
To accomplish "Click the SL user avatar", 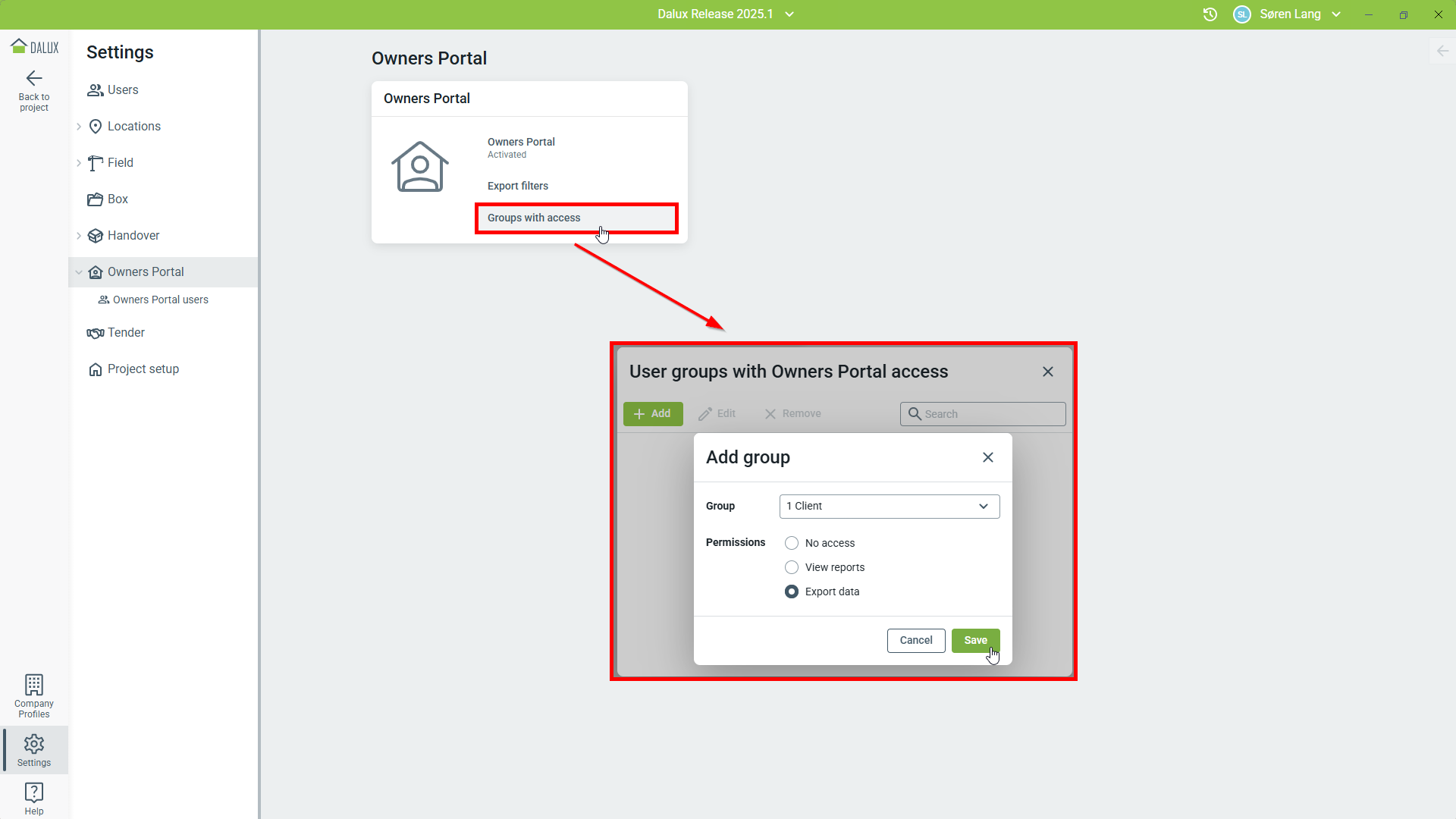I will (1242, 14).
